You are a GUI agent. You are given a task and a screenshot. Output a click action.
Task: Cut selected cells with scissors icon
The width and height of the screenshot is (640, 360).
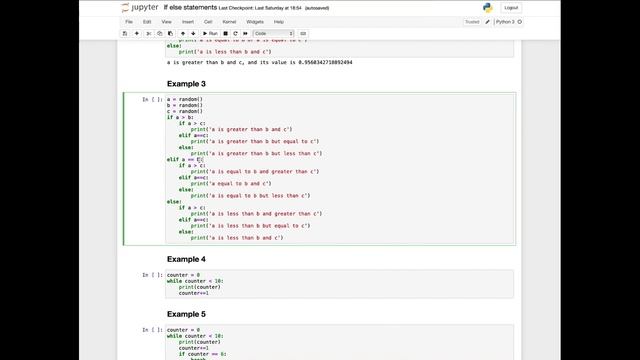click(149, 33)
